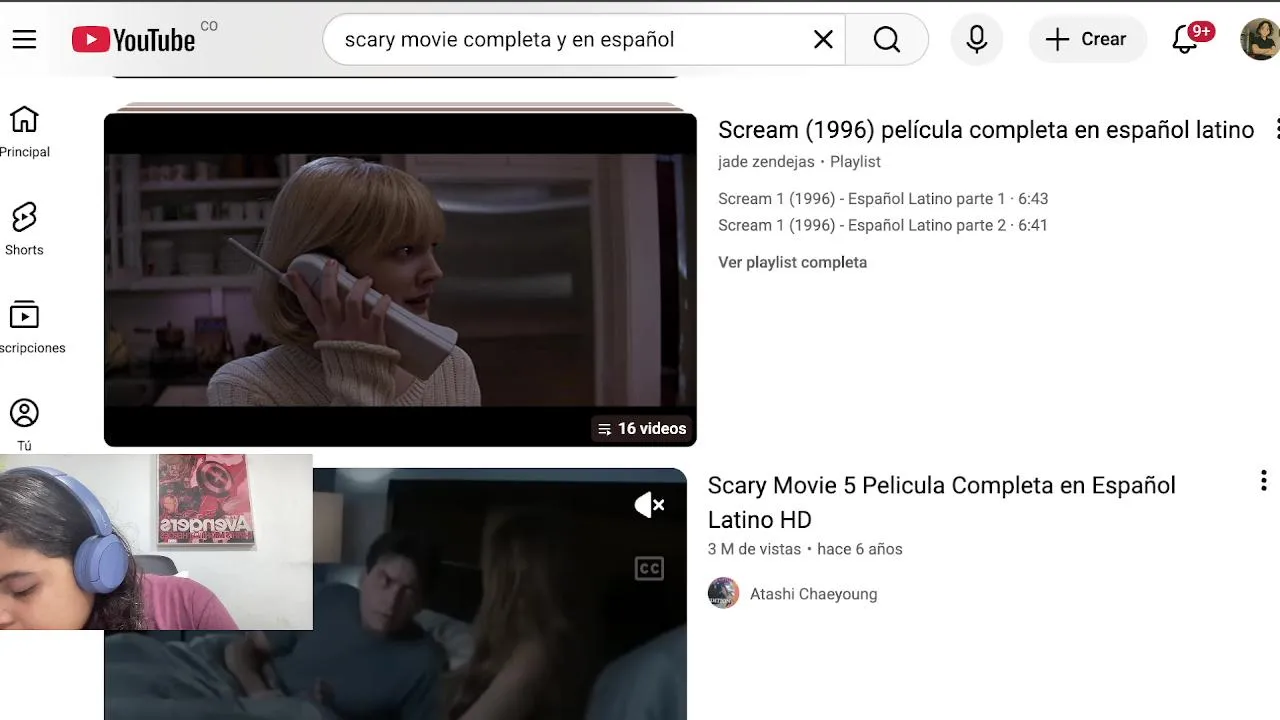Toggle captions on the video preview
Image resolution: width=1280 pixels, height=720 pixels.
[x=649, y=568]
